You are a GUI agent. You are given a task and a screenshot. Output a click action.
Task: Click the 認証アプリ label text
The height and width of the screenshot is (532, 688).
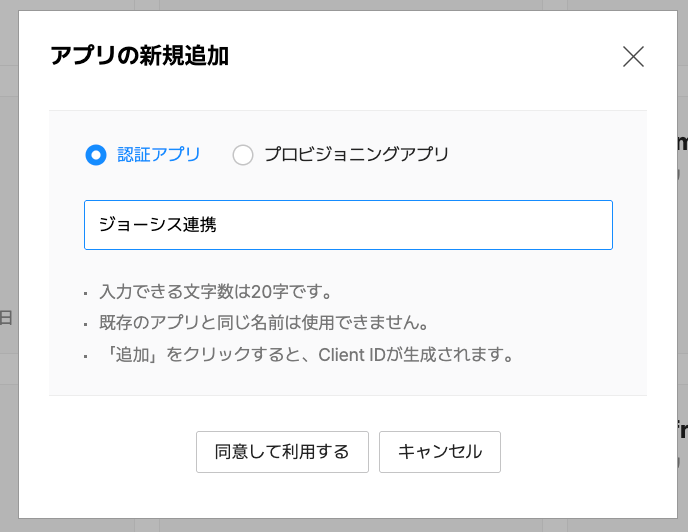tap(158, 155)
